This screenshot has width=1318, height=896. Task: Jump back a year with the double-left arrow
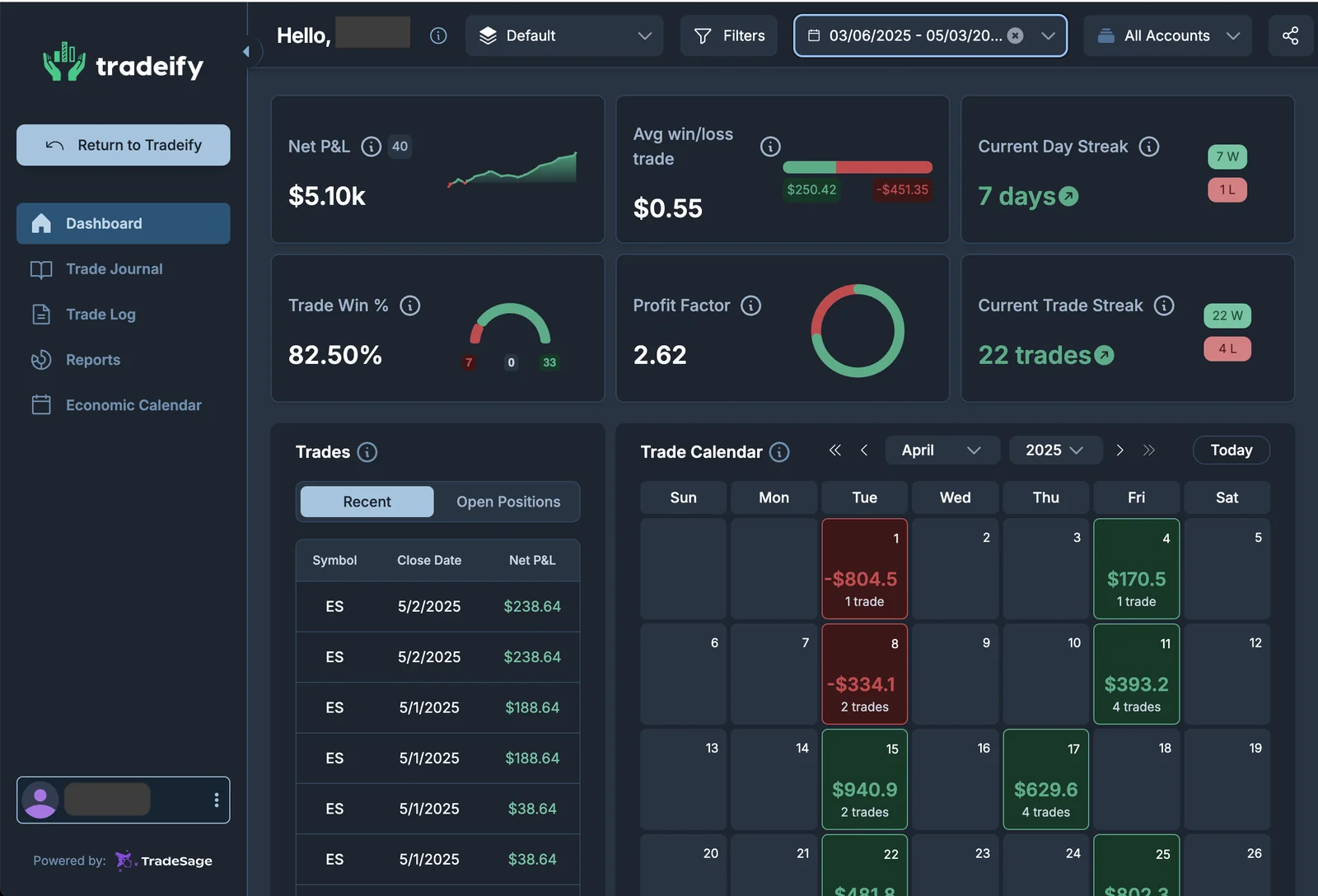coord(835,450)
